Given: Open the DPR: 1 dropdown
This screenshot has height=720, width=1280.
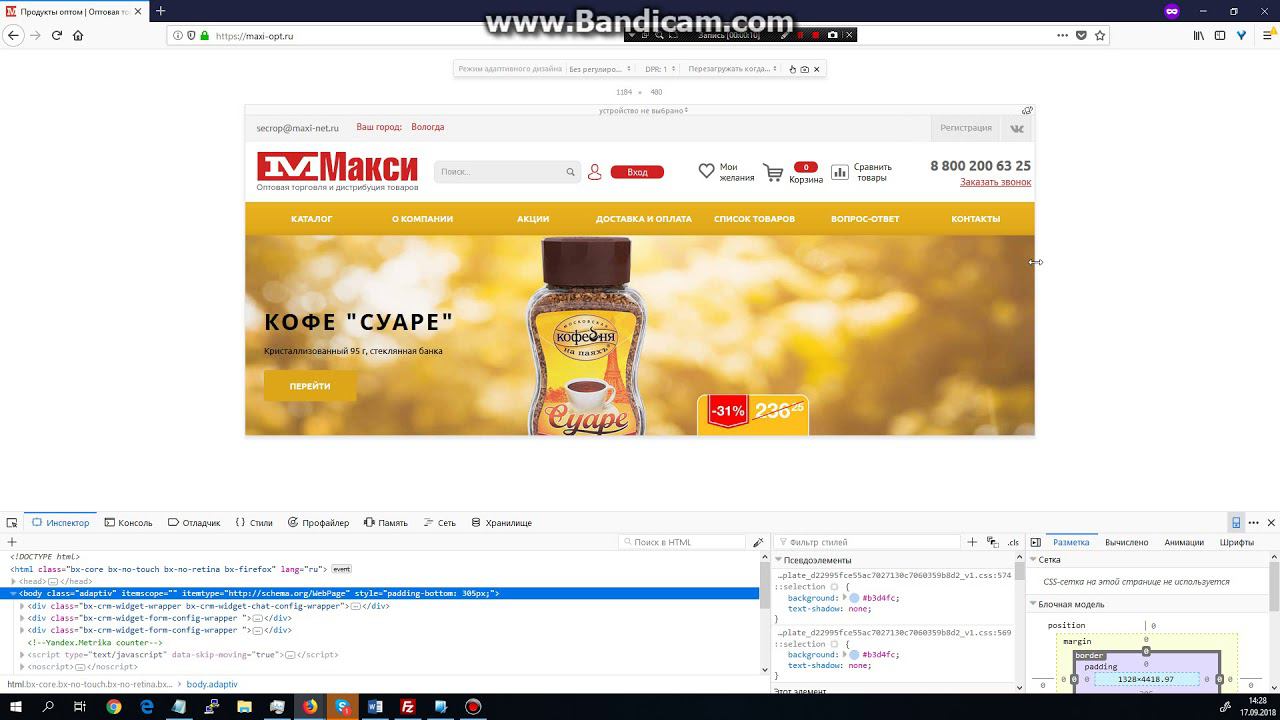Looking at the screenshot, I should (660, 69).
